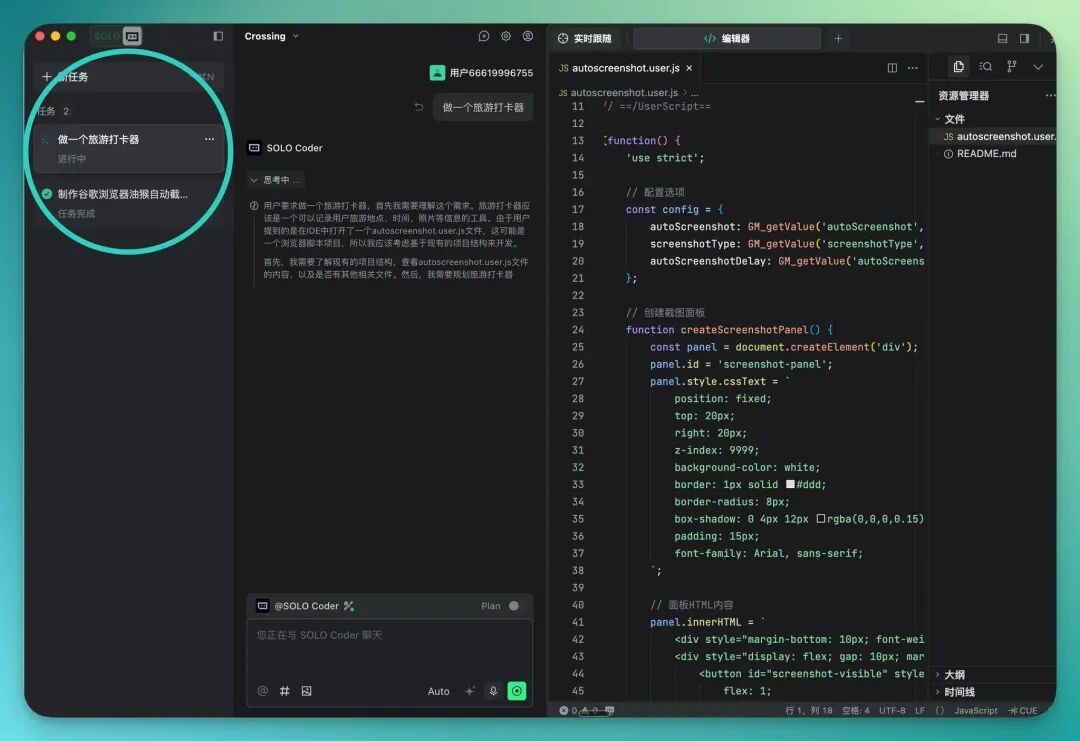Viewport: 1080px width, 741px height.
Task: Select the 制作谷歌浏览器油猴 completed task
Action: click(x=129, y=203)
